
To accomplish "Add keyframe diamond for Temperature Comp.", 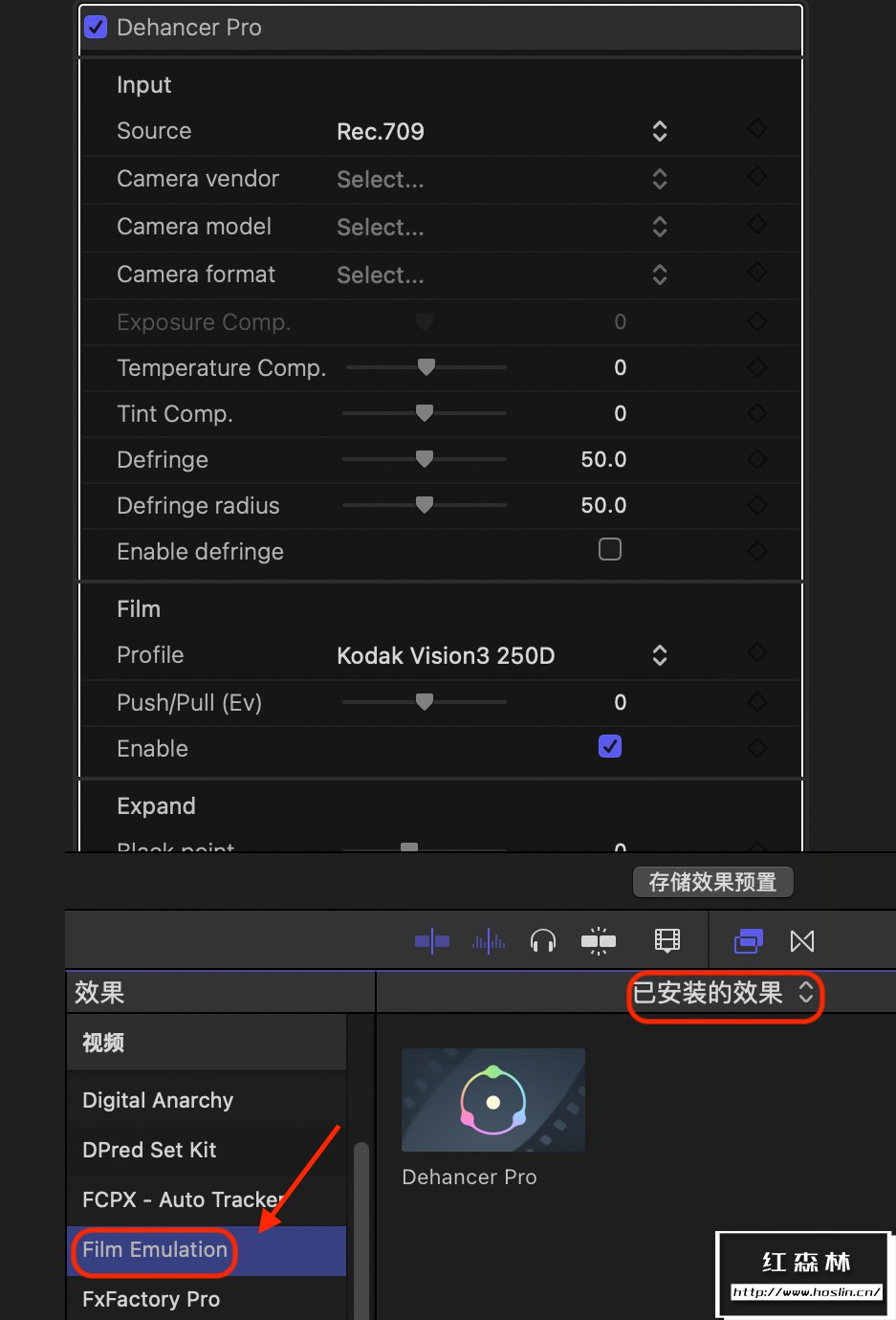I will [x=757, y=366].
